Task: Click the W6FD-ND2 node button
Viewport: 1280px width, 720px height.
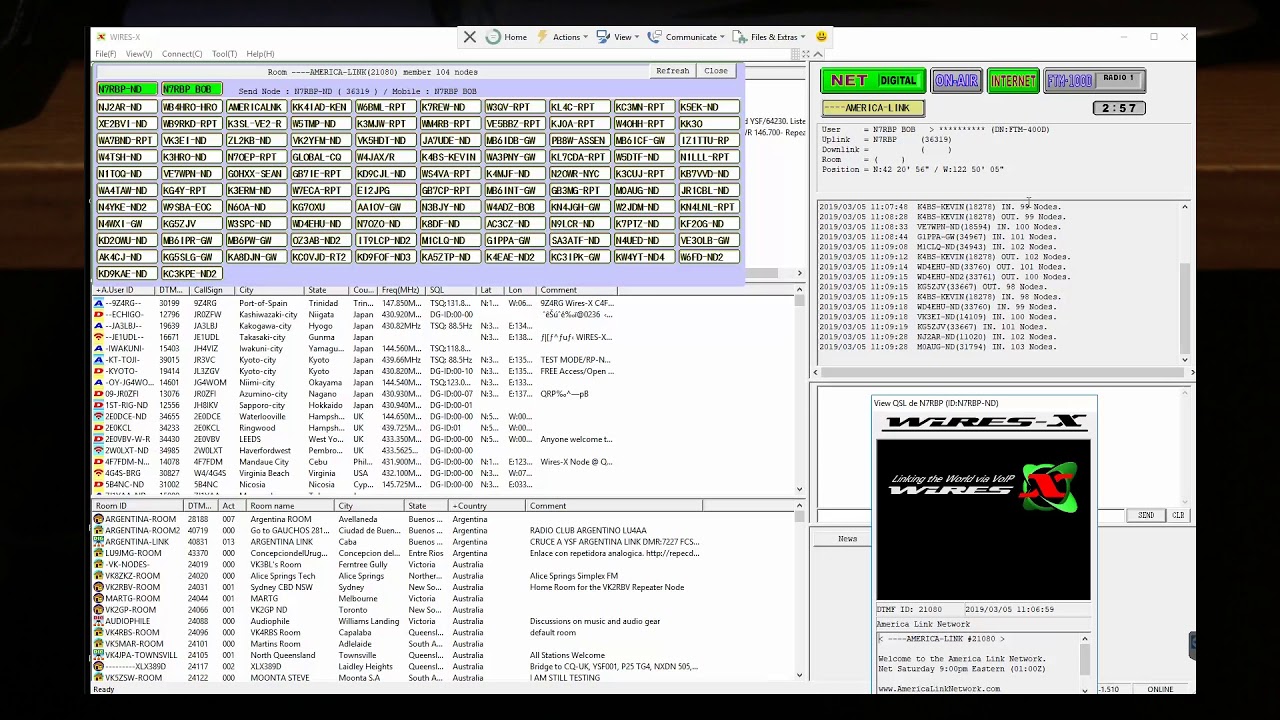Action: (x=707, y=257)
